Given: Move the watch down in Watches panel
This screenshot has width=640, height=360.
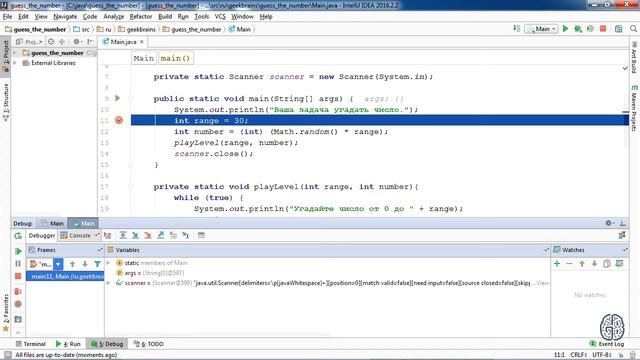Looking at the screenshot, I should coord(595,264).
